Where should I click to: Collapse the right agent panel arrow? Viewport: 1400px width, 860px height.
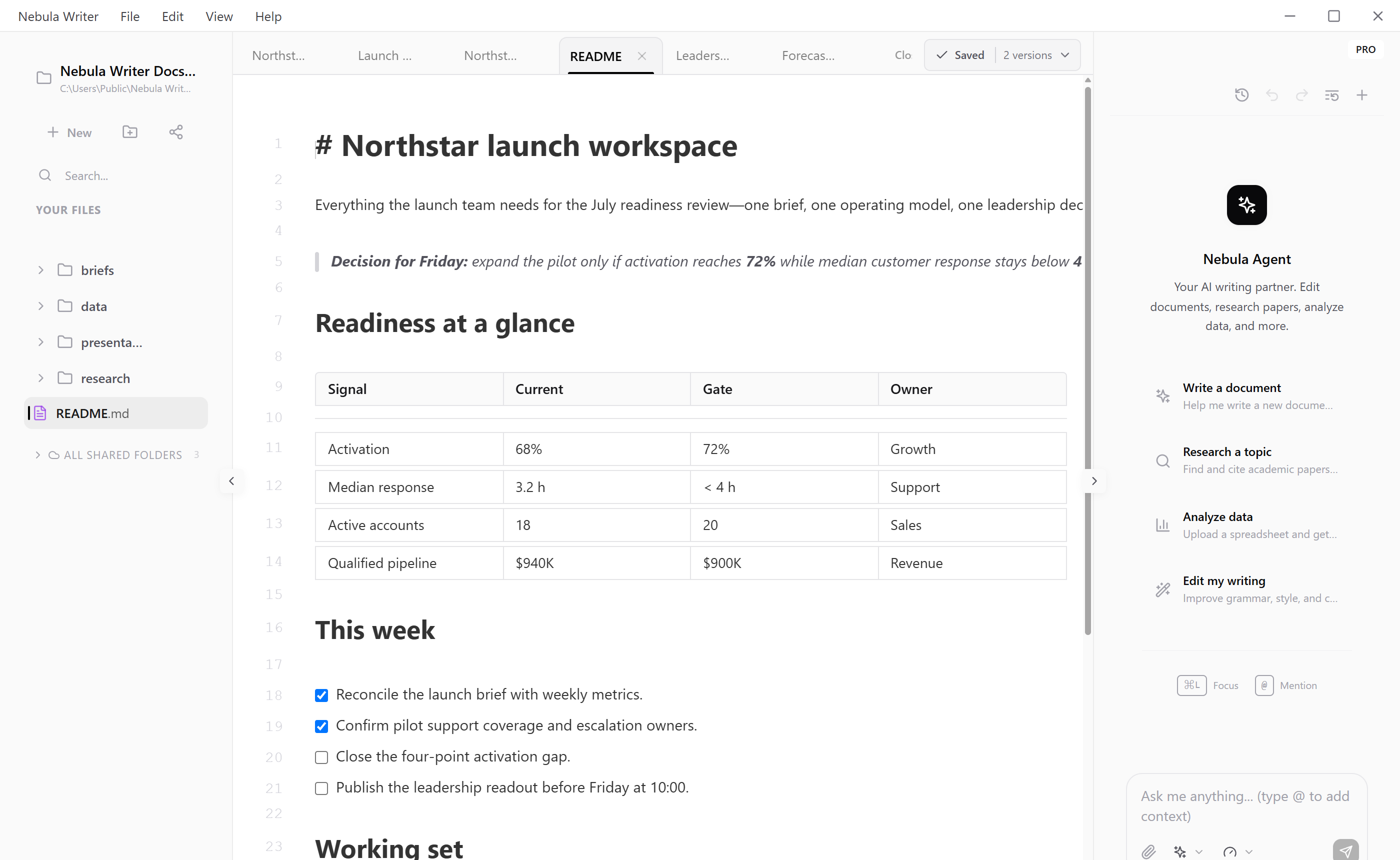(1093, 481)
